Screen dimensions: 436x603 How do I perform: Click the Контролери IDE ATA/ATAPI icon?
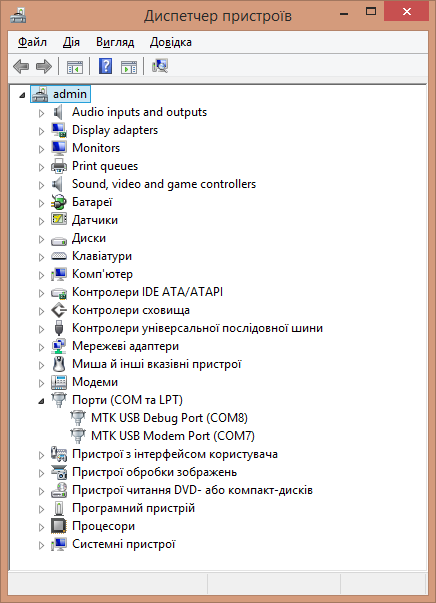tap(59, 293)
